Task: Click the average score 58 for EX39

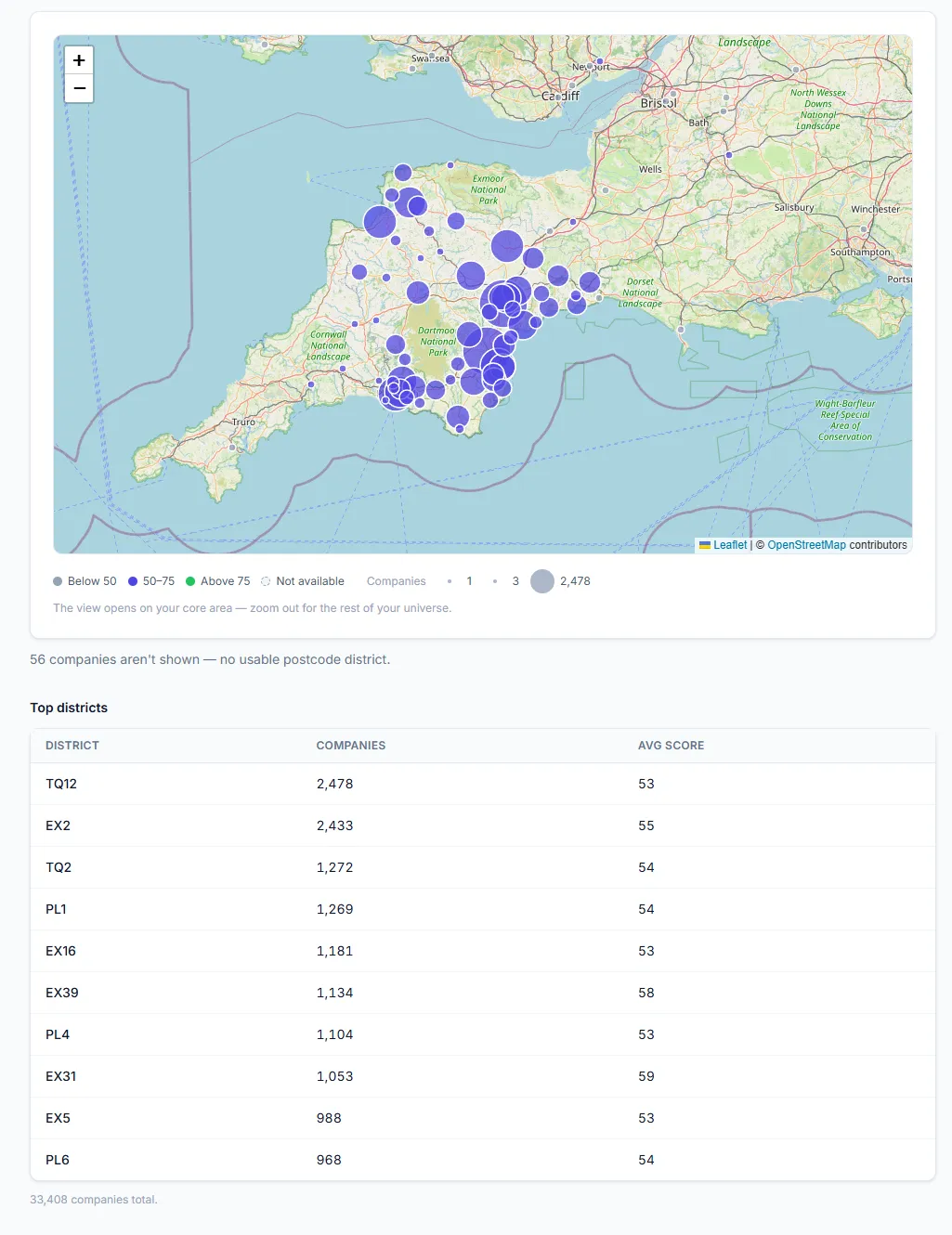Action: point(646,993)
